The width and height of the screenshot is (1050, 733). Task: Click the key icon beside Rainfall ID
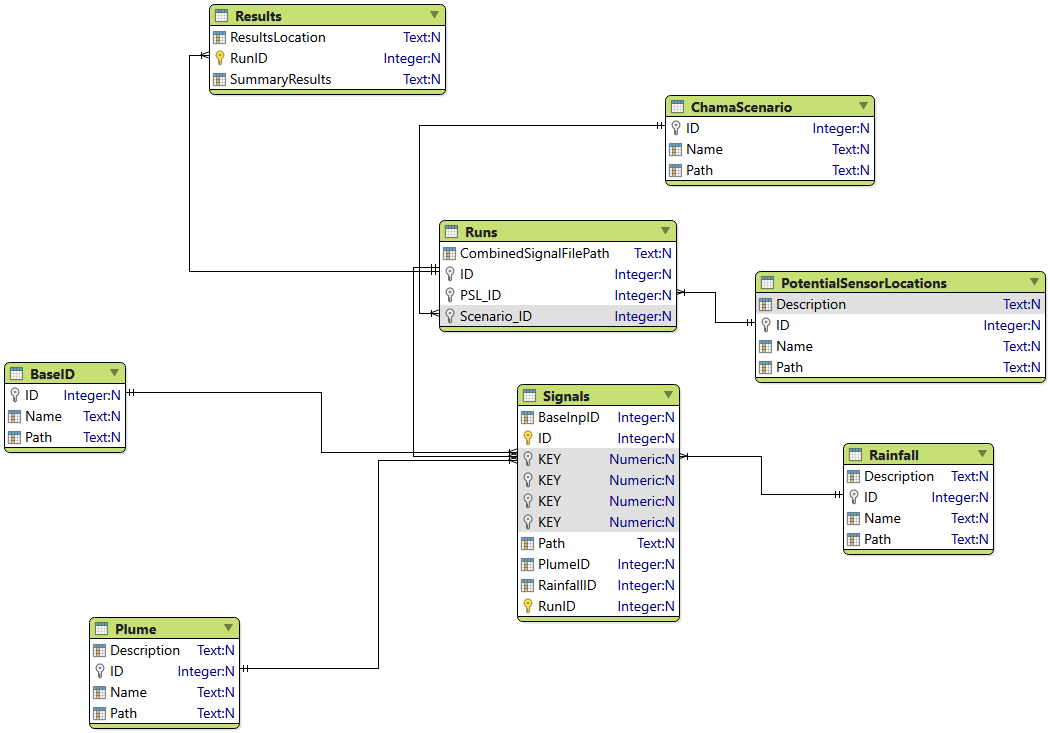[x=854, y=497]
